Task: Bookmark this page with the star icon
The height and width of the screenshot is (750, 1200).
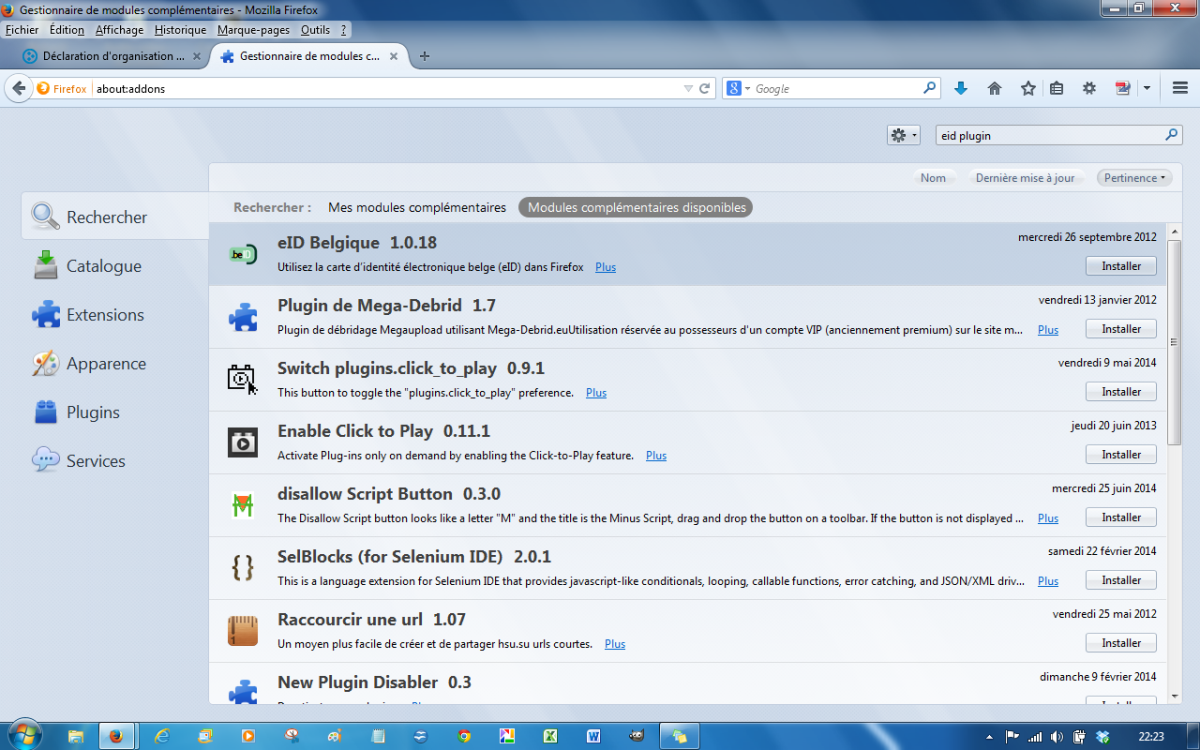Action: click(1028, 88)
